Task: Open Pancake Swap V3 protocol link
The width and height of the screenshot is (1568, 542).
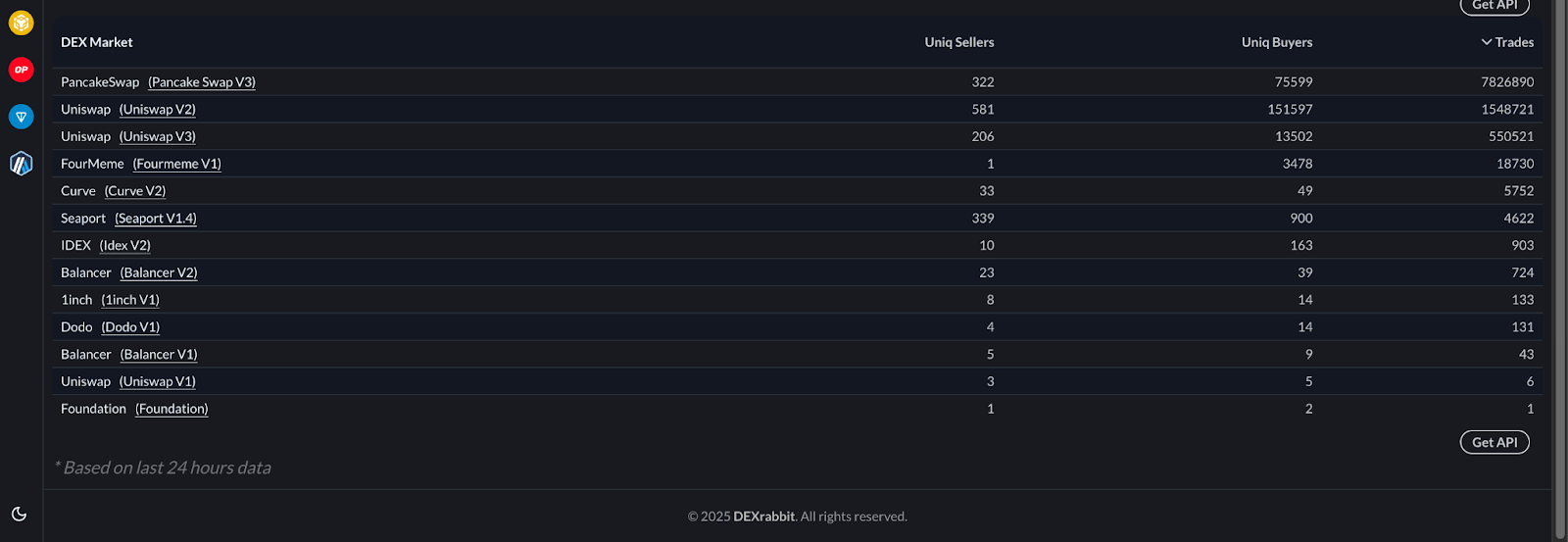Action: tap(202, 82)
